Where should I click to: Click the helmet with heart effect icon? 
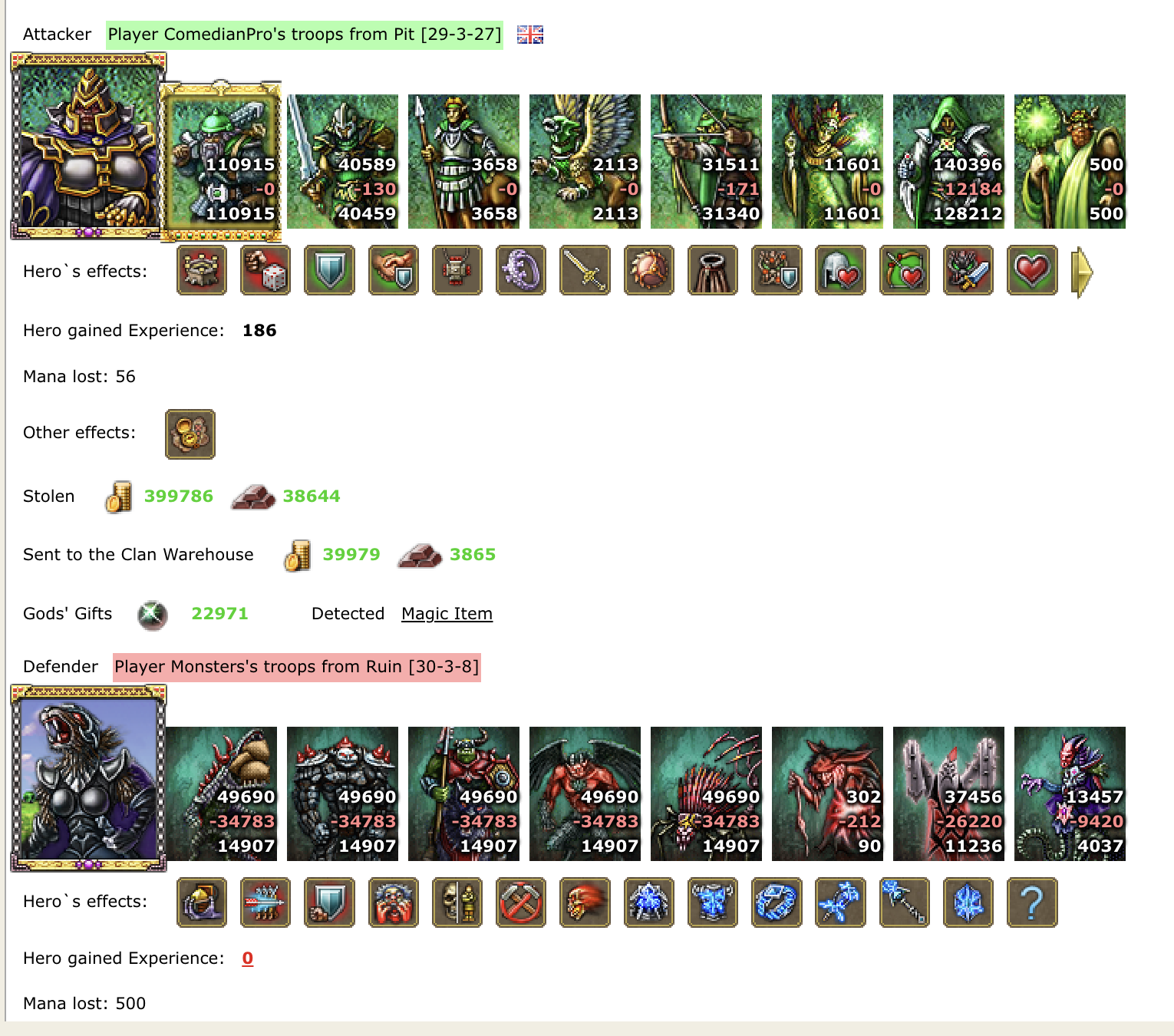coord(840,270)
